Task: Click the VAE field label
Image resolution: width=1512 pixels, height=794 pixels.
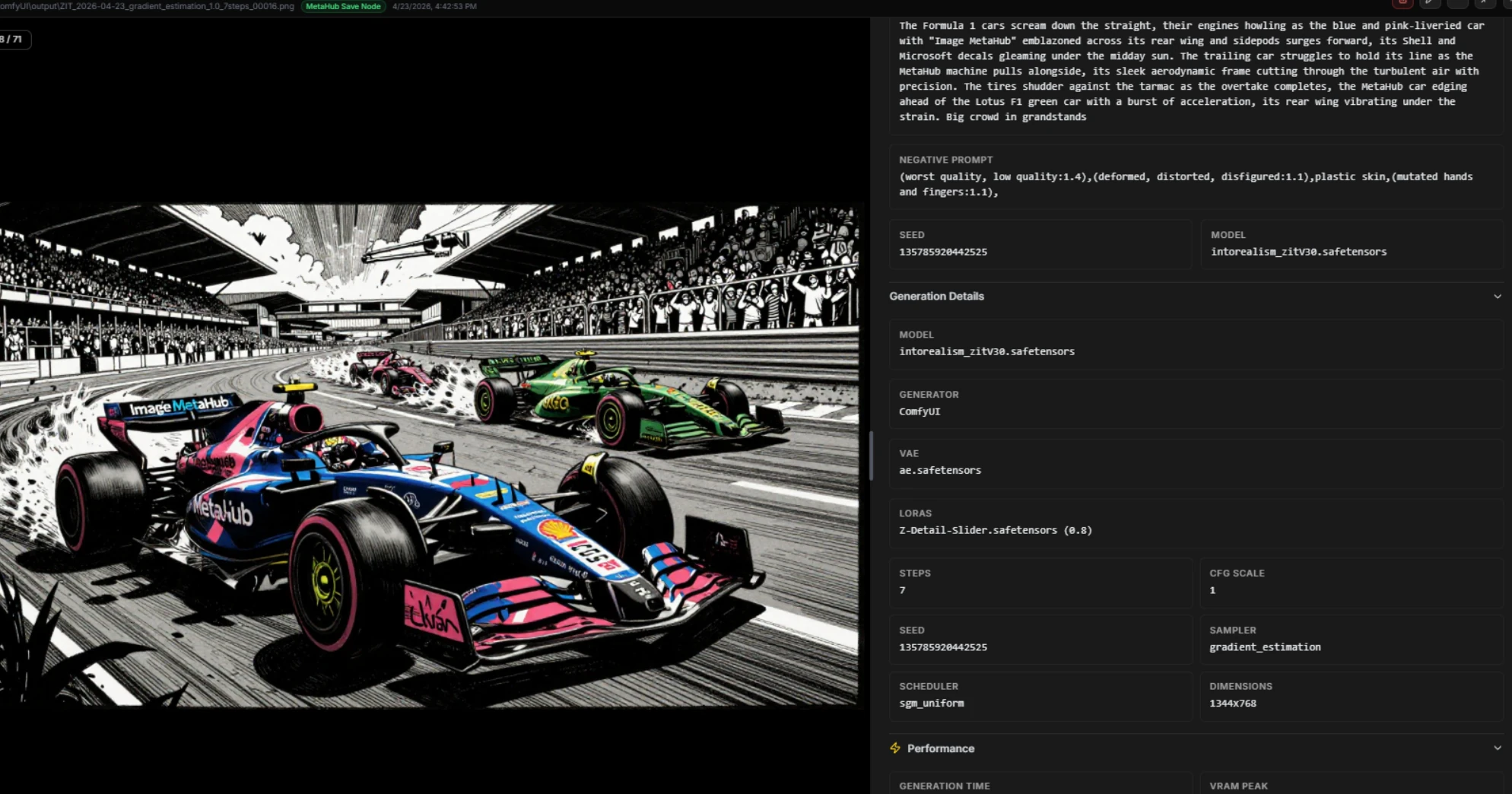Action: coord(909,453)
